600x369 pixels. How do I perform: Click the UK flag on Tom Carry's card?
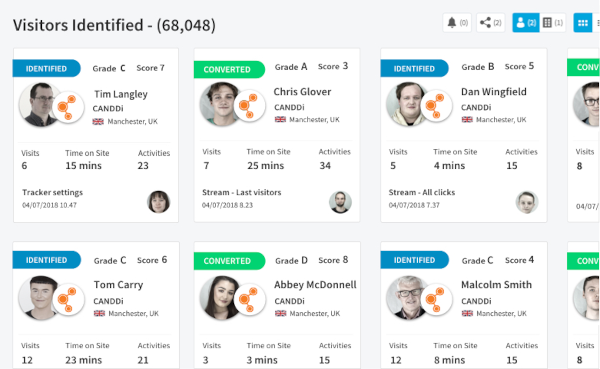pyautogui.click(x=99, y=313)
